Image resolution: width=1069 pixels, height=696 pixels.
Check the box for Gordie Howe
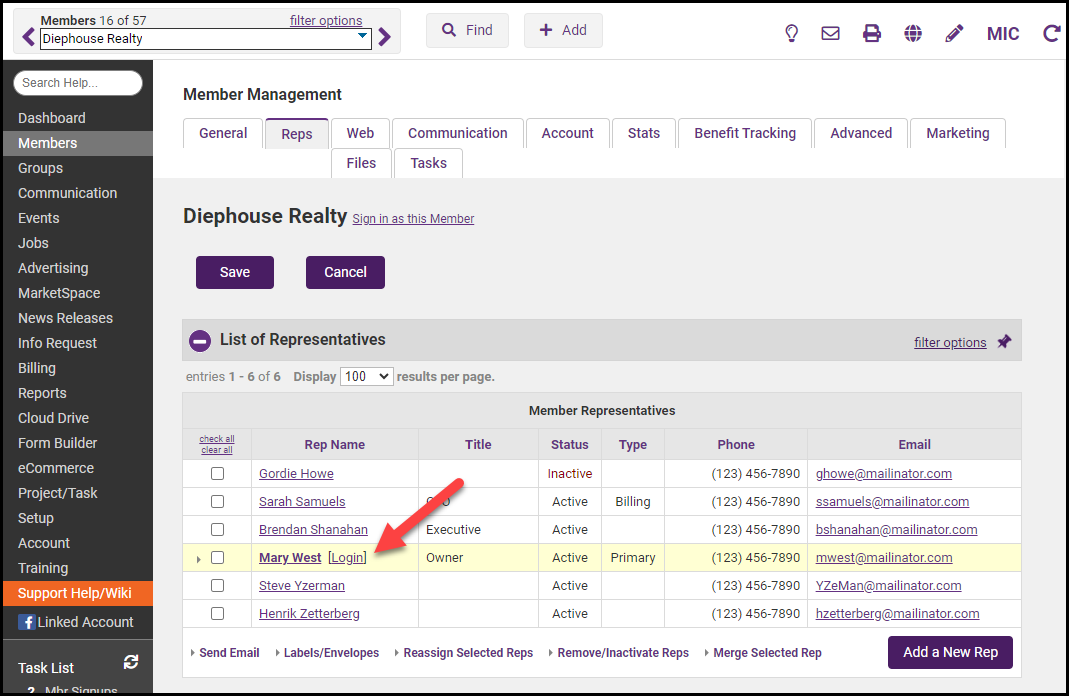pyautogui.click(x=217, y=474)
